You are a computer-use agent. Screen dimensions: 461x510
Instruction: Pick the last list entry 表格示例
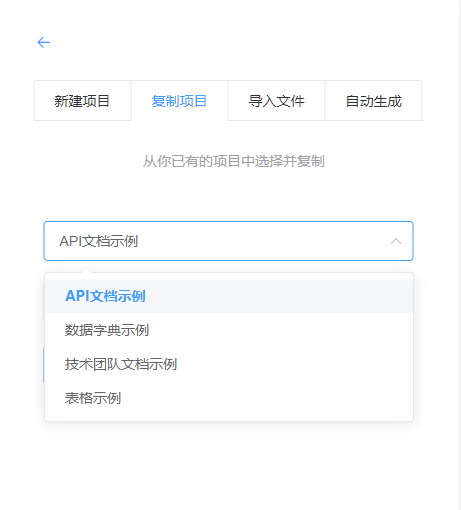(x=229, y=398)
